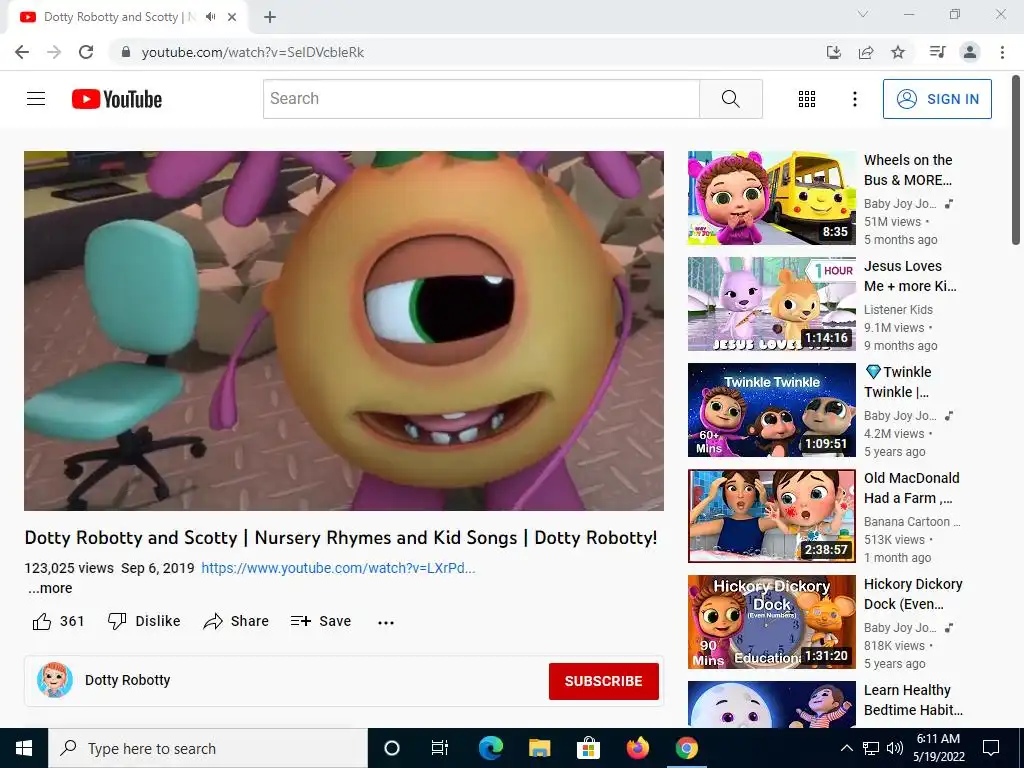
Task: Like the video with thumbs-up icon
Action: point(42,621)
